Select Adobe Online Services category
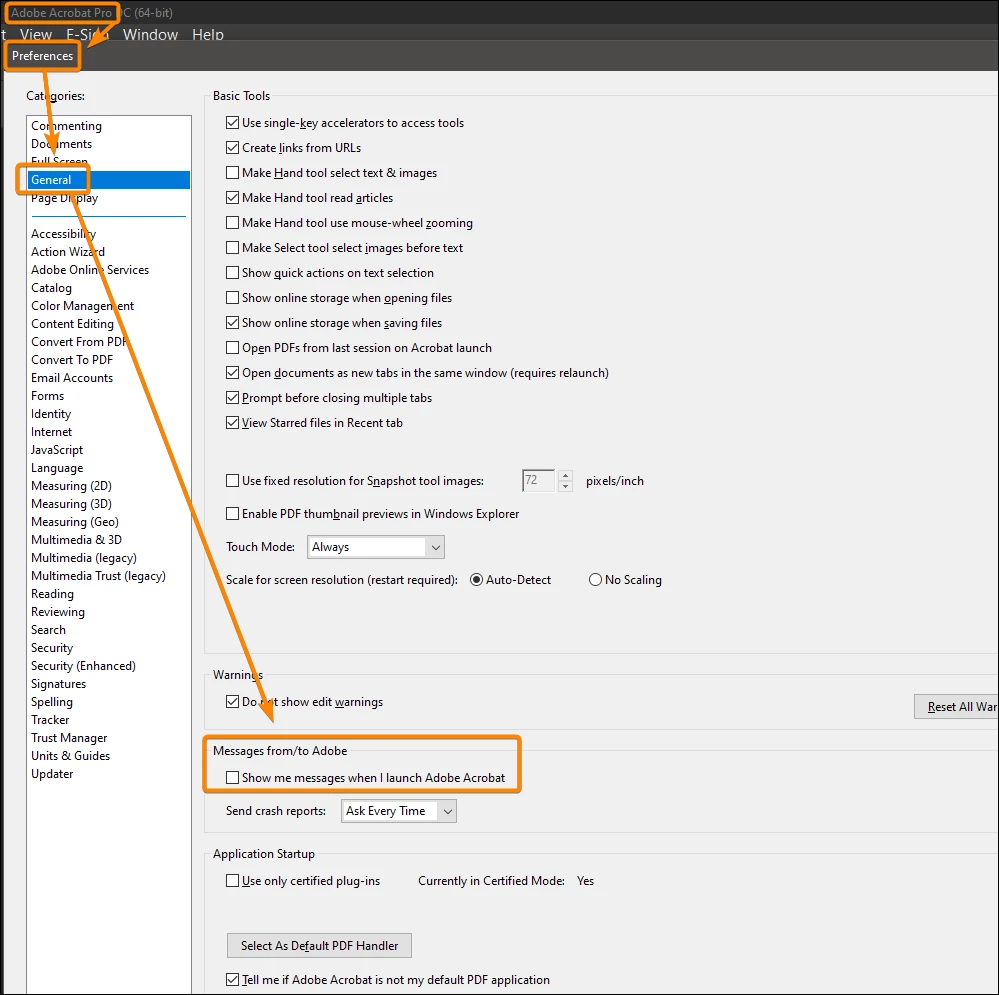The height and width of the screenshot is (995, 999). point(90,269)
